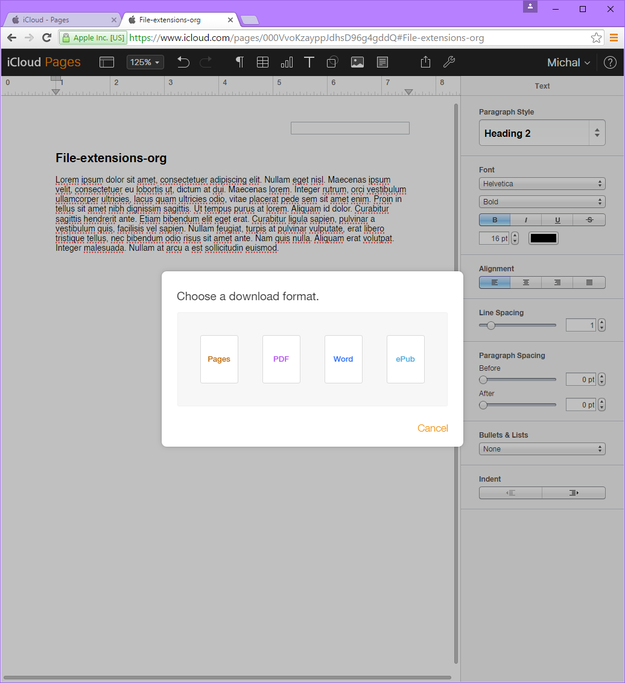This screenshot has width=625, height=683.
Task: Click the document vertical scrollbar
Action: click(456, 383)
